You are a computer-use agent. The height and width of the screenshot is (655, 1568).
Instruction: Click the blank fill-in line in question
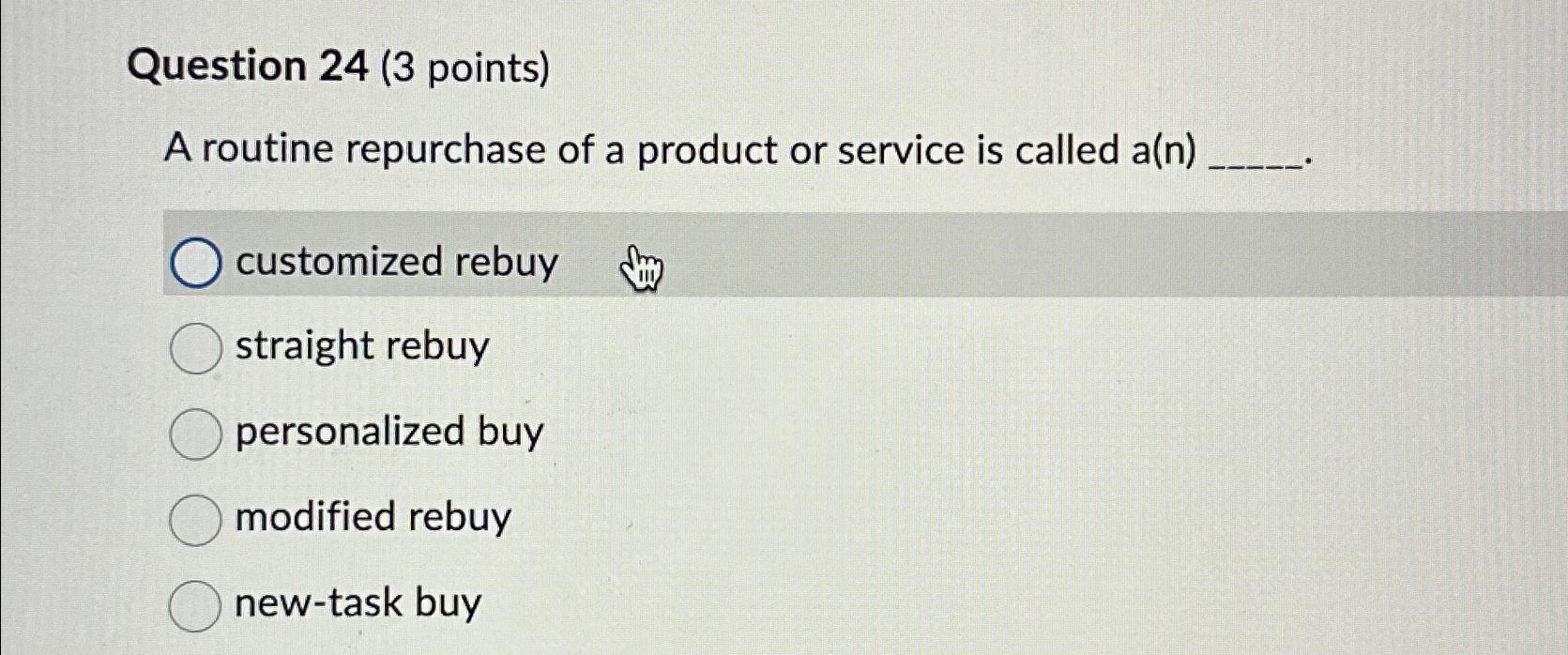1258,160
